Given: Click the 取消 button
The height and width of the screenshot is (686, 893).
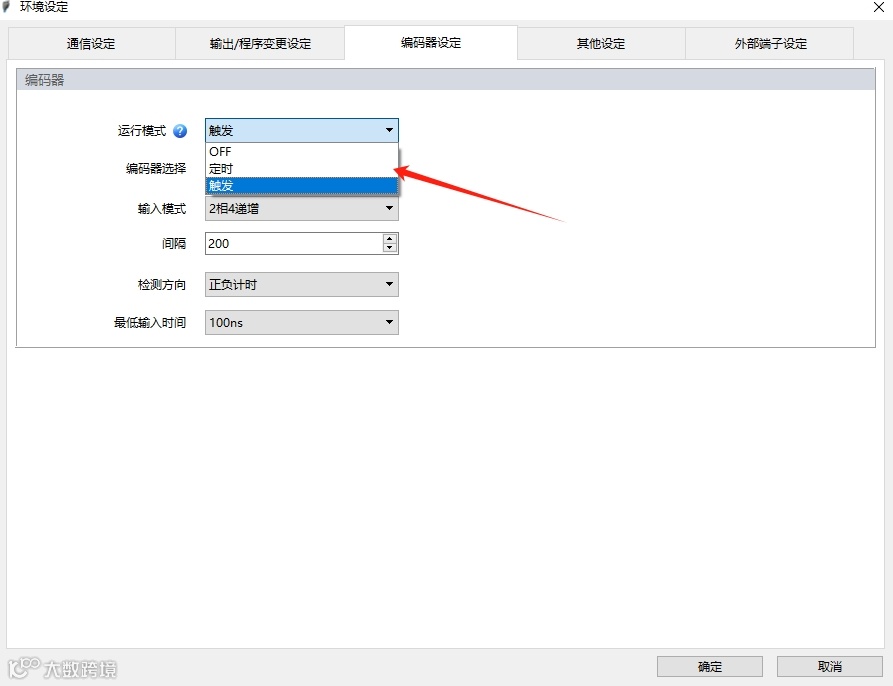Looking at the screenshot, I should click(829, 667).
